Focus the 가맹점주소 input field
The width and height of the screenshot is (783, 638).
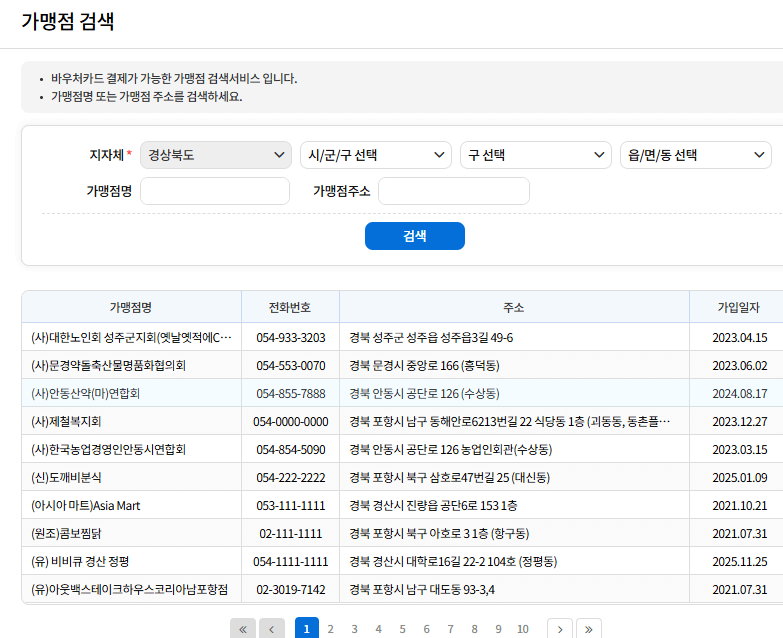454,191
